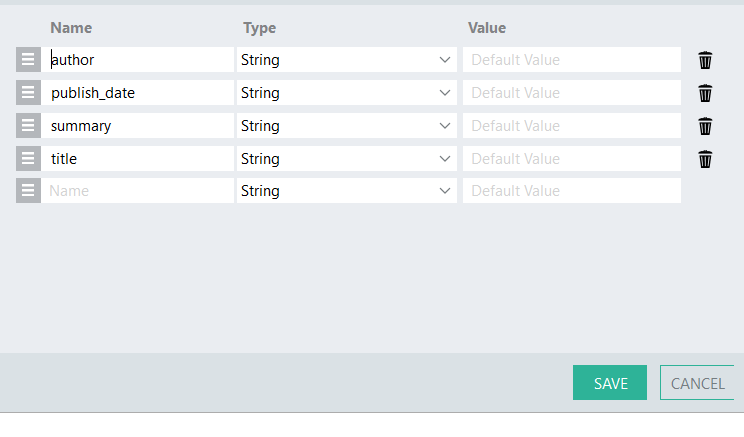Click the reorder handle for title row
The width and height of the screenshot is (744, 437).
[28, 158]
